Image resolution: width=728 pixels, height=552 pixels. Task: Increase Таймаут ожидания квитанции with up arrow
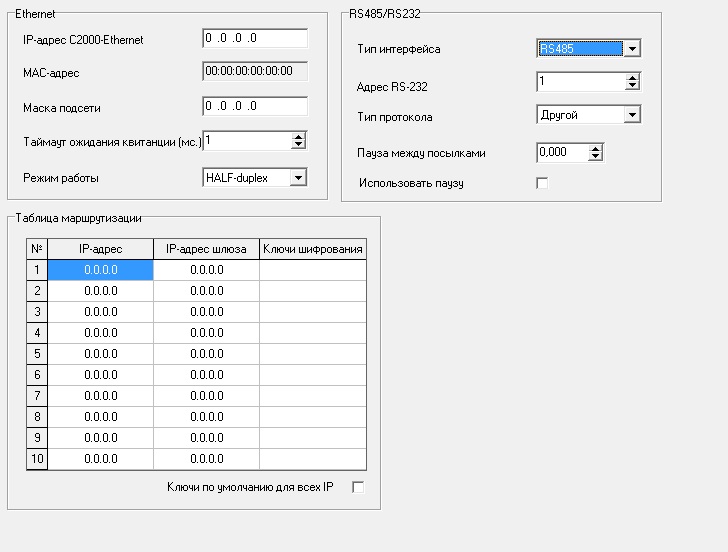298,138
